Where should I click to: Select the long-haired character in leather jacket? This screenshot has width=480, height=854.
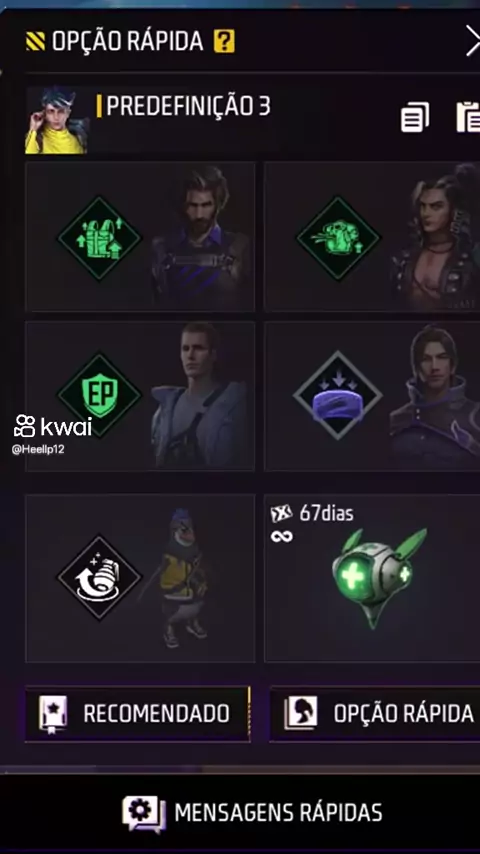[x=436, y=237]
